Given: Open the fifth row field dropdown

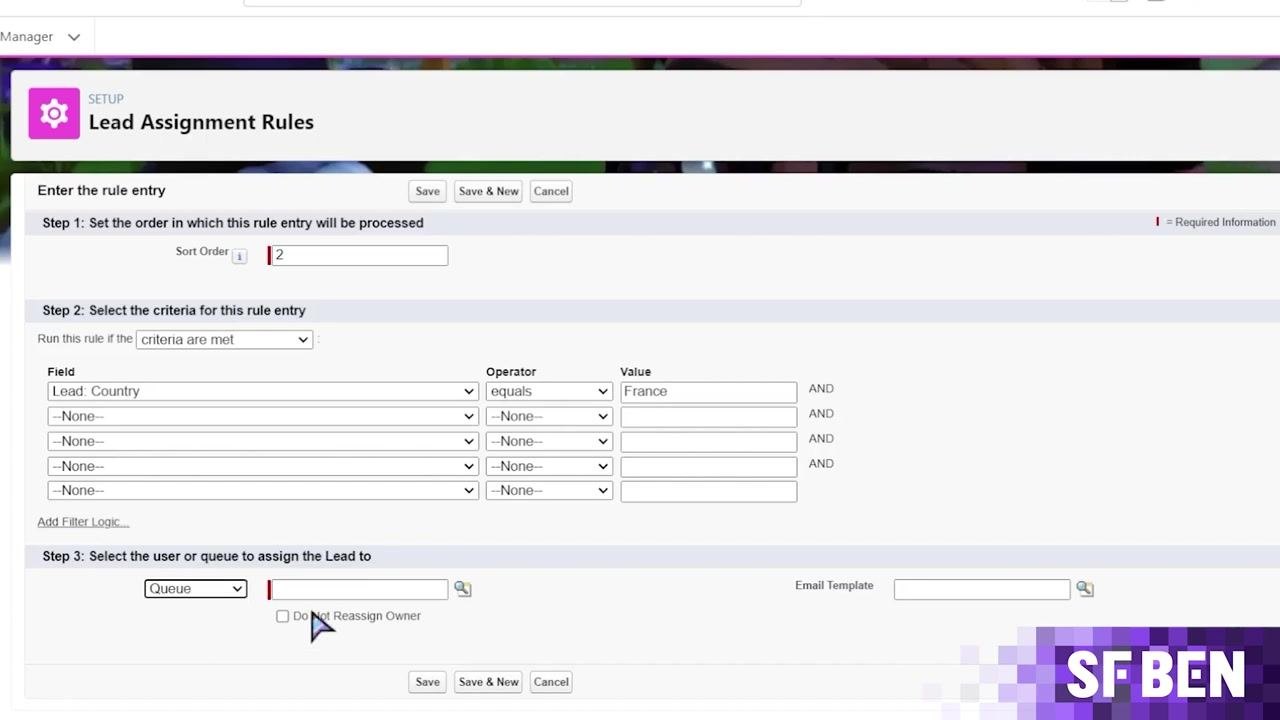Looking at the screenshot, I should tap(263, 490).
